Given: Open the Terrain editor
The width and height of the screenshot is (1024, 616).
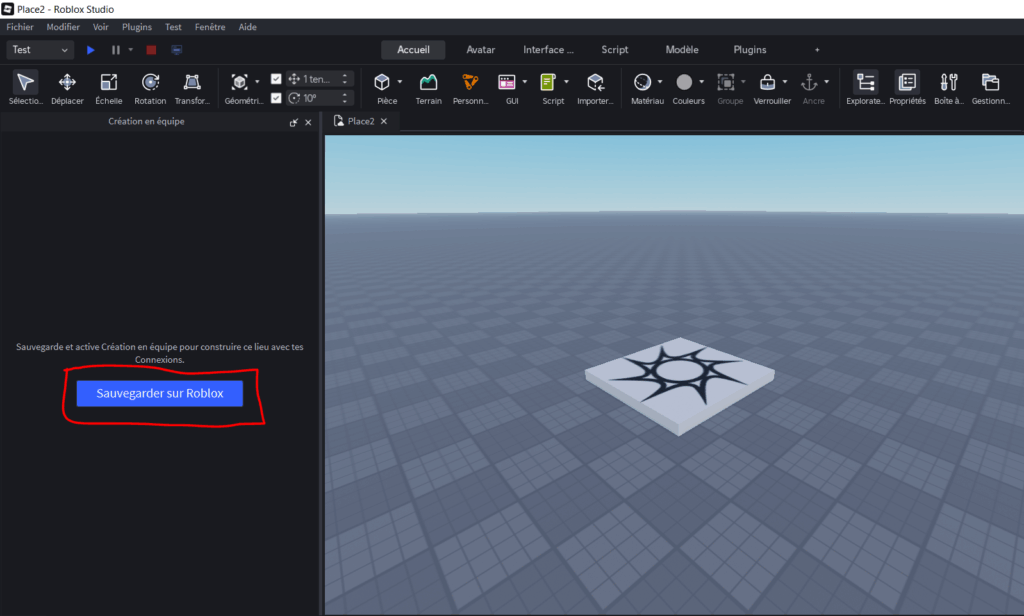Looking at the screenshot, I should coord(428,84).
